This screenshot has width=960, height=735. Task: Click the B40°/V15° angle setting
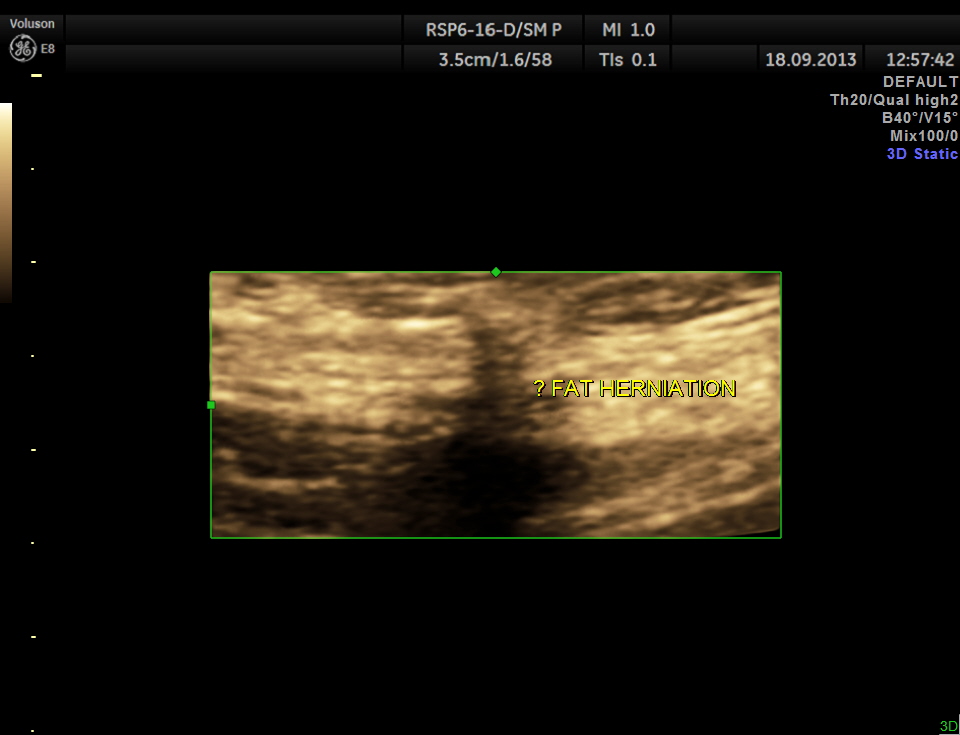click(919, 118)
